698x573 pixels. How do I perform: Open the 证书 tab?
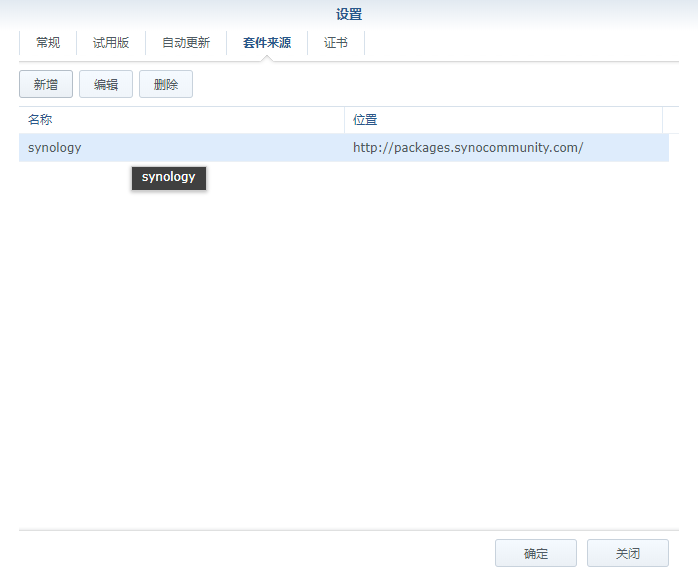[336, 43]
